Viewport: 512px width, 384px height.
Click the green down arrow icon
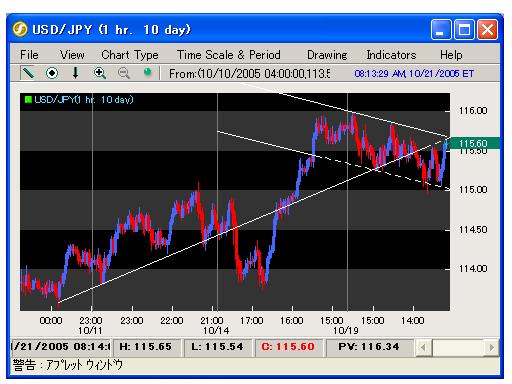click(x=76, y=73)
